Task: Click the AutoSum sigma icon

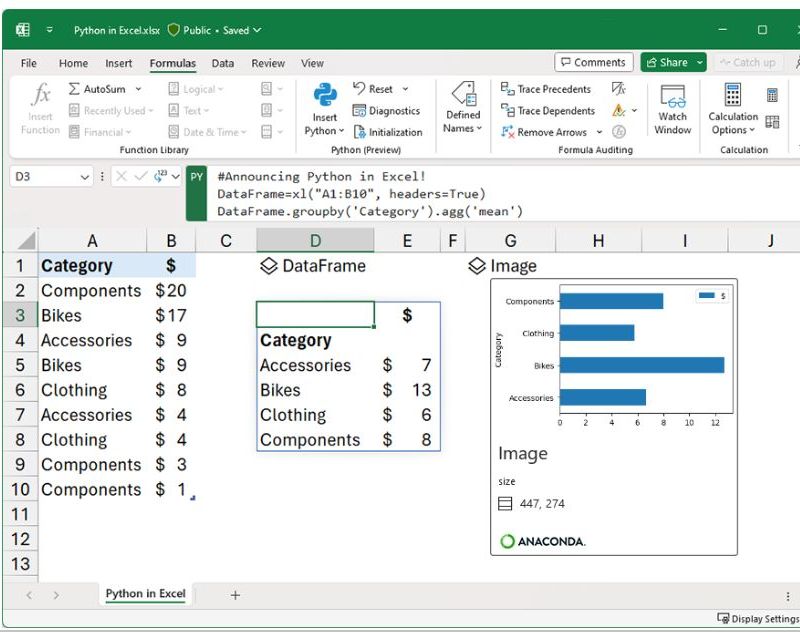Action: (74, 89)
